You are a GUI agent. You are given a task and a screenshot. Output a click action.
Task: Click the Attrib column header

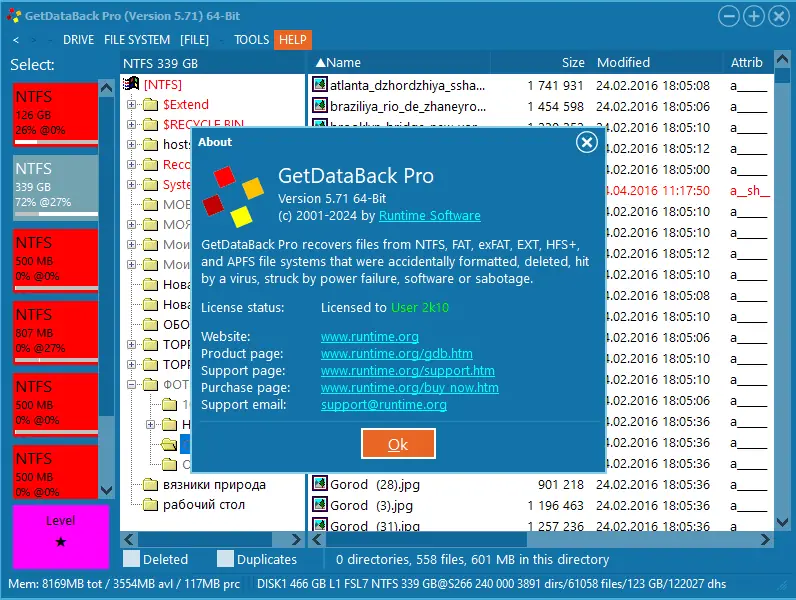coord(746,62)
